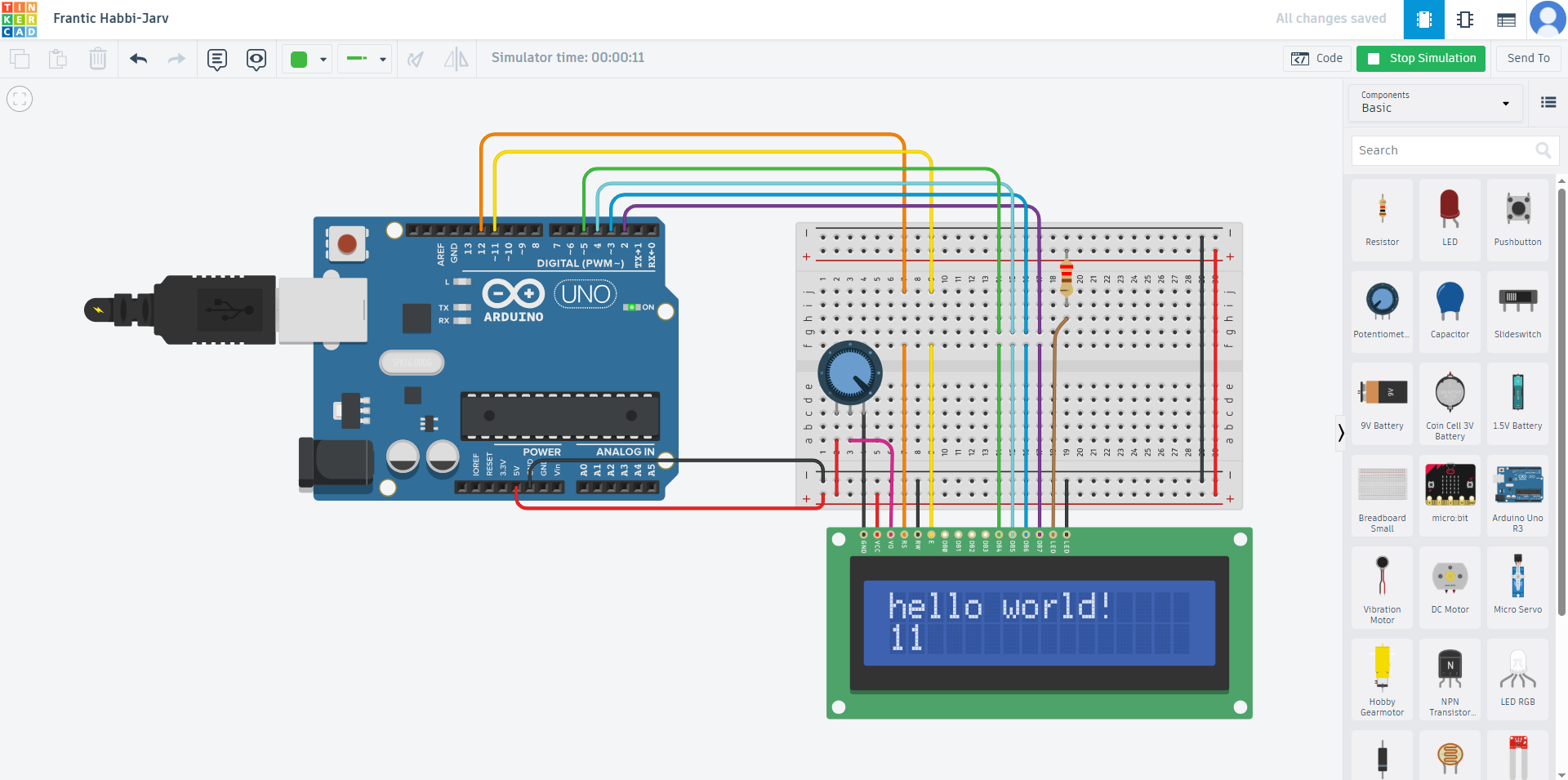Click the component Search field

(x=1445, y=150)
